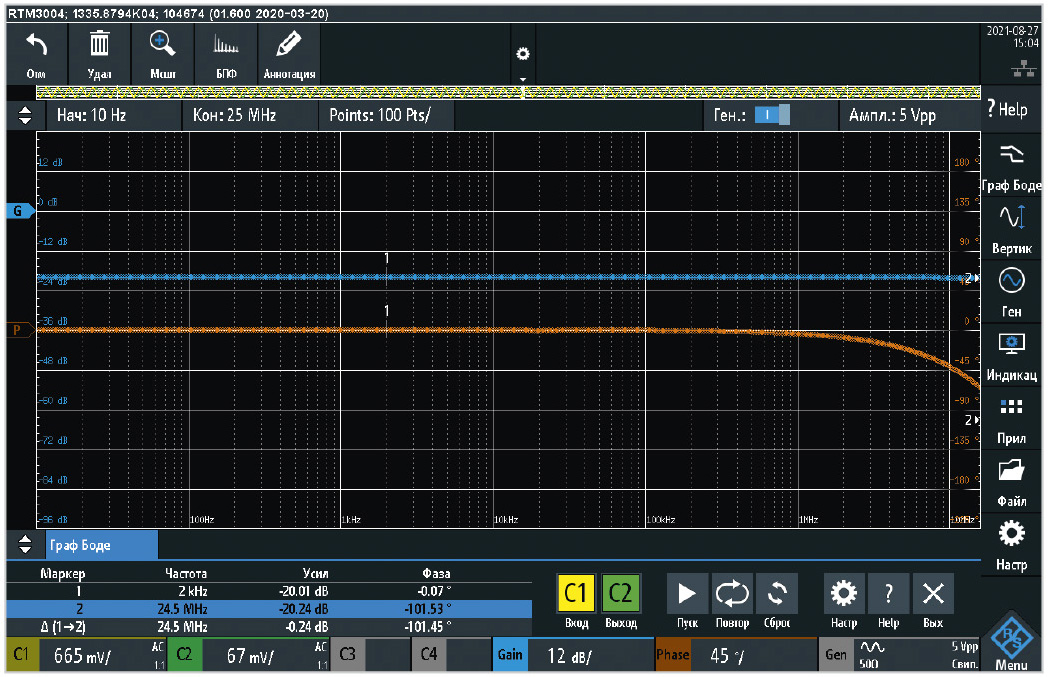Viewport: 1049px width, 677px height.
Task: Select marker 2 at the gain trace end
Action: pos(971,278)
